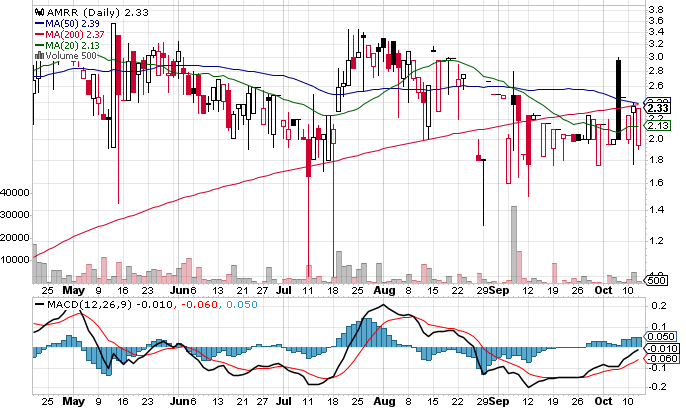Screen dimensions: 686x408
Task: Click Sep on the price chart date axis
Action: pyautogui.click(x=499, y=291)
